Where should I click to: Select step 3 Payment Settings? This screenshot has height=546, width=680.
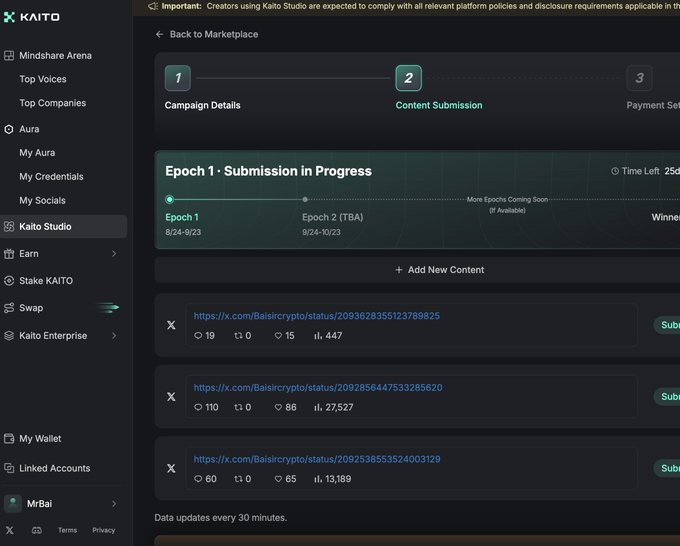pos(639,78)
